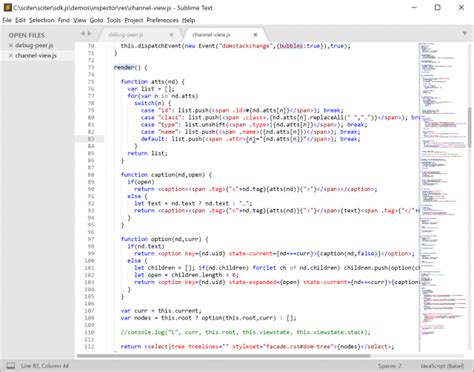Click 'for(var n in nd.atts)' on line 77
474x372 pixels.
[x=163, y=96]
